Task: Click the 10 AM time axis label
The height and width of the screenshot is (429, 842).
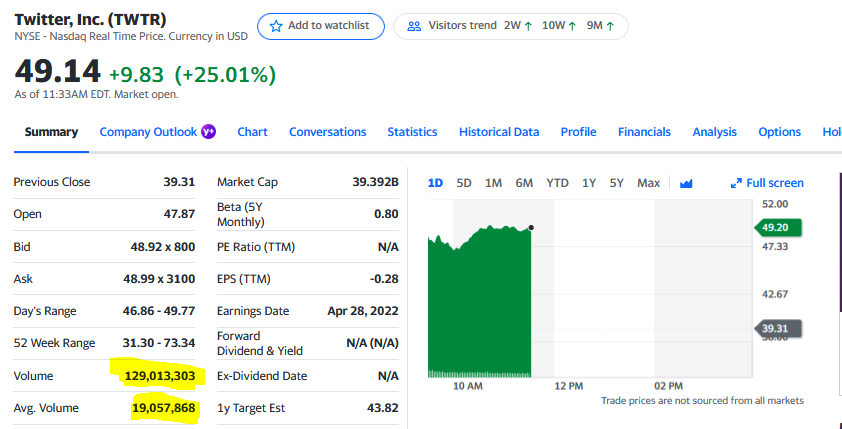Action: 468,386
